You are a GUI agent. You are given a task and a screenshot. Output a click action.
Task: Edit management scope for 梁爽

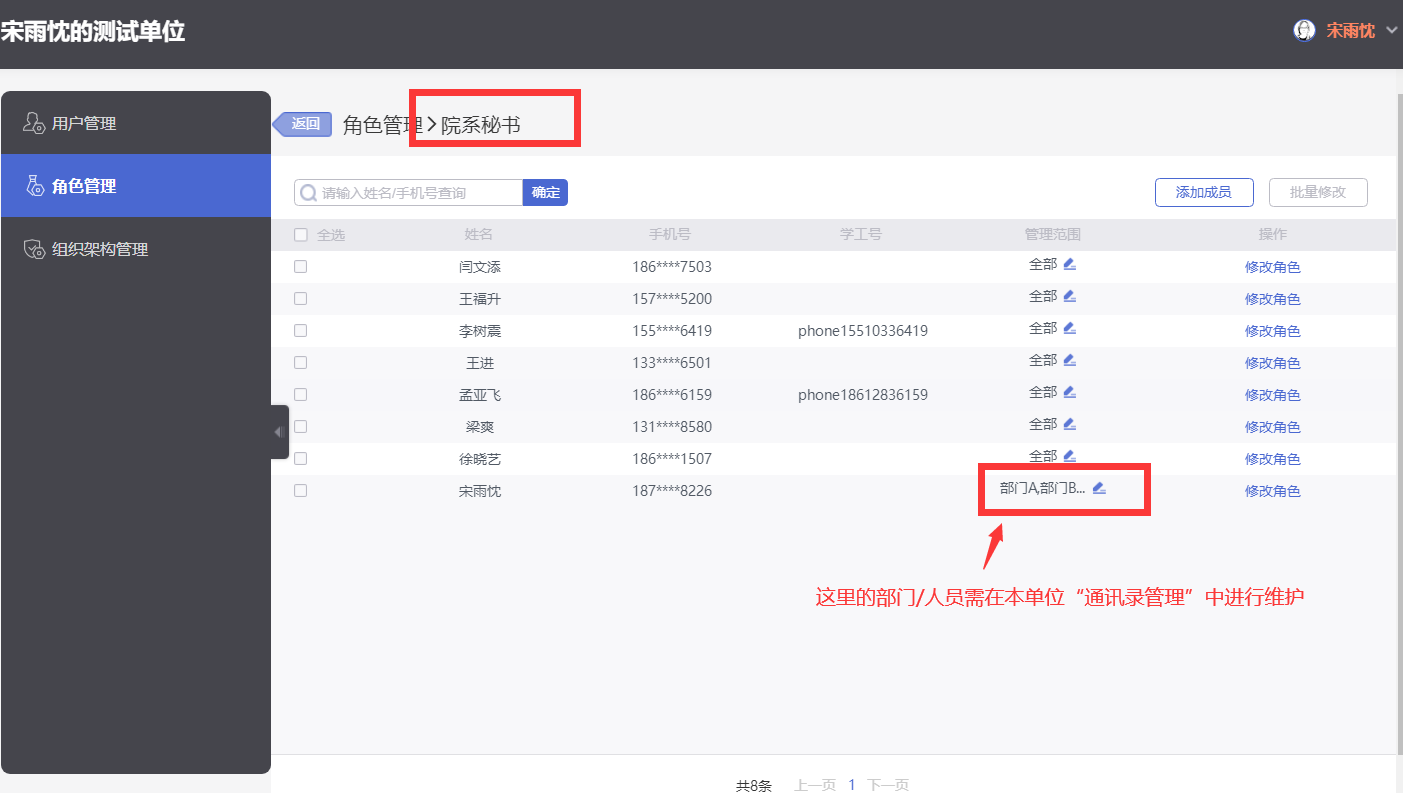(x=1069, y=424)
